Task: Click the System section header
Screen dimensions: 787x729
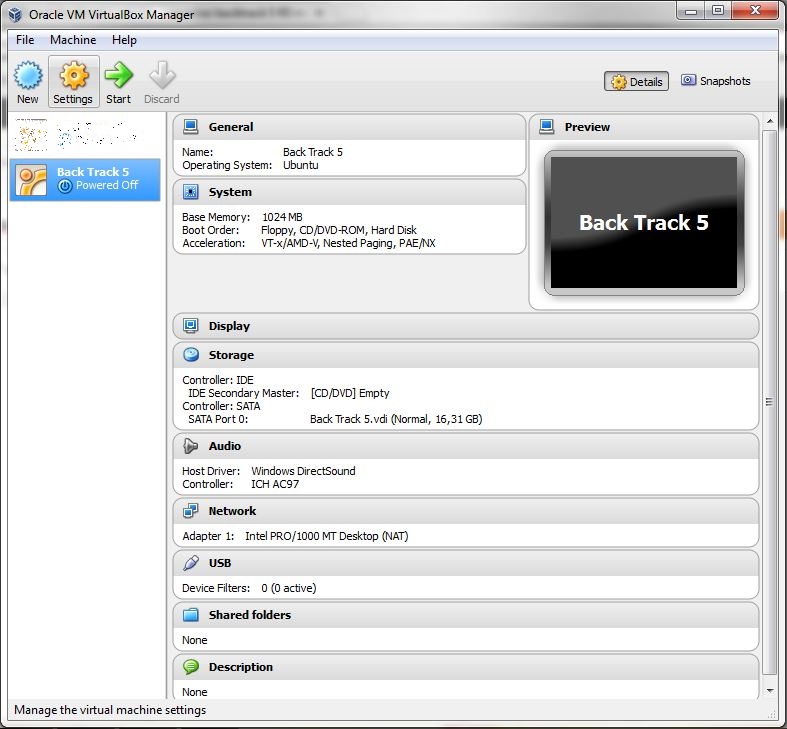Action: [x=349, y=192]
